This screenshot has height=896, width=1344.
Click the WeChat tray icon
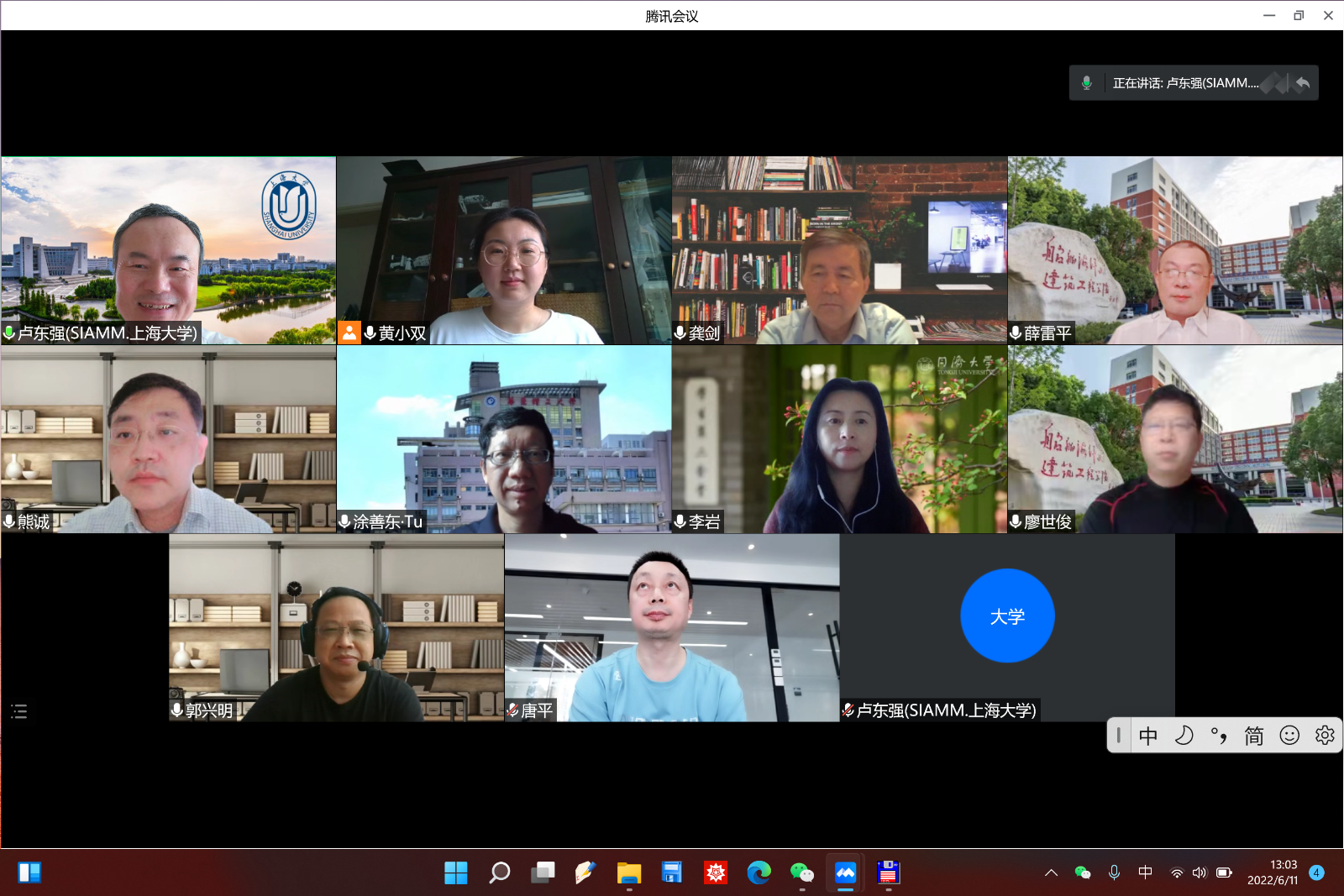tap(1083, 872)
